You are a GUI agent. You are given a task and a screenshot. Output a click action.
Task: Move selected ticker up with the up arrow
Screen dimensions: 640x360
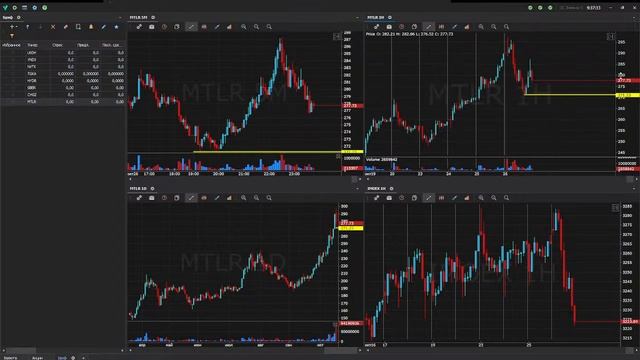(x=27, y=27)
